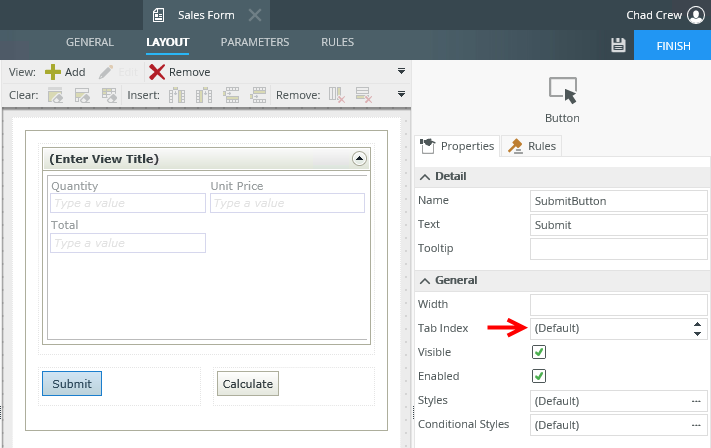
Task: Collapse the General properties section
Action: coord(425,280)
